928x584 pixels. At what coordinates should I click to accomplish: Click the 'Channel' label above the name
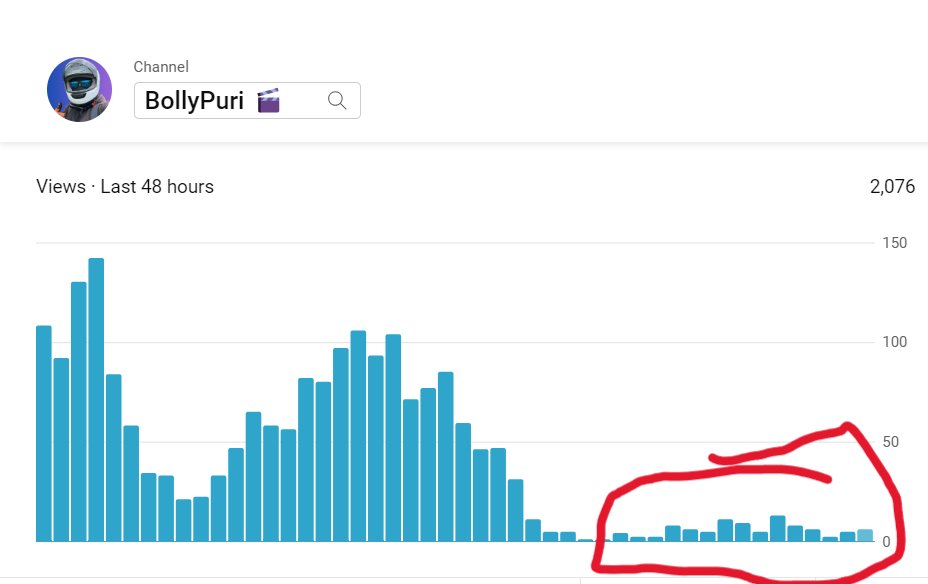pyautogui.click(x=161, y=67)
